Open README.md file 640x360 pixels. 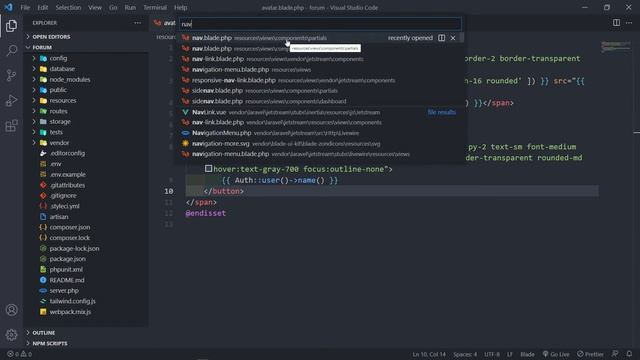pos(86,280)
